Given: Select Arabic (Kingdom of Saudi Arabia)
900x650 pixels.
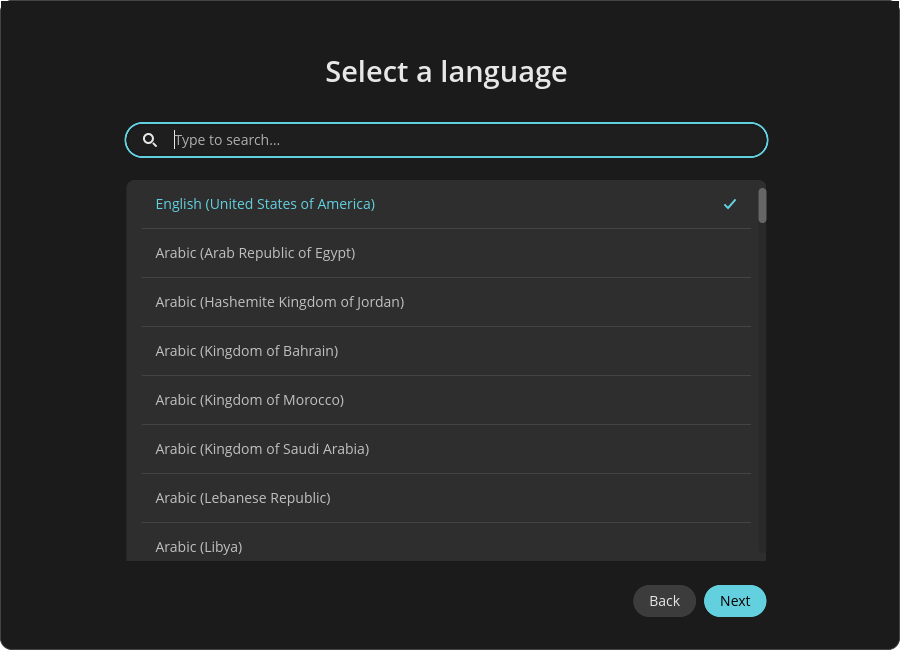Looking at the screenshot, I should [262, 449].
